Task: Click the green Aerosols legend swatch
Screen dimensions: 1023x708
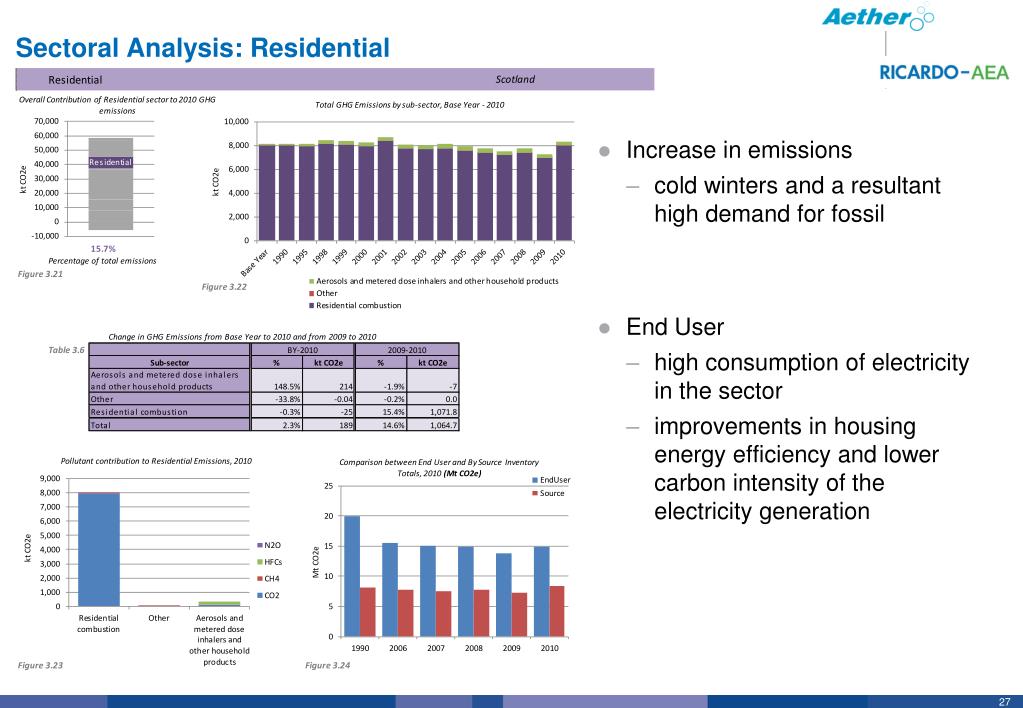Action: (312, 281)
